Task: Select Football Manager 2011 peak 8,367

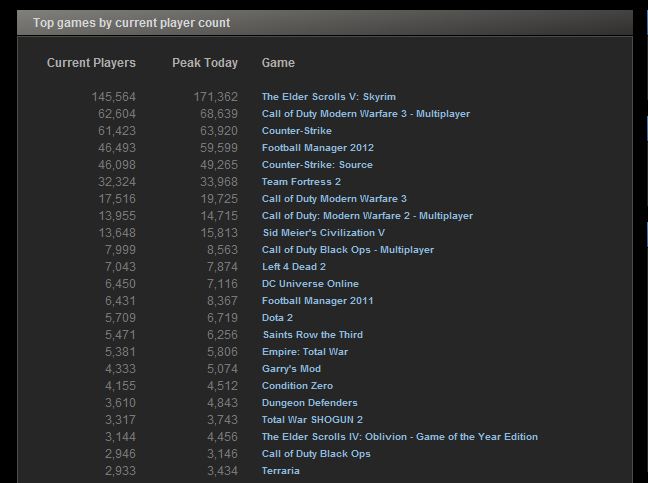Action: tap(222, 300)
